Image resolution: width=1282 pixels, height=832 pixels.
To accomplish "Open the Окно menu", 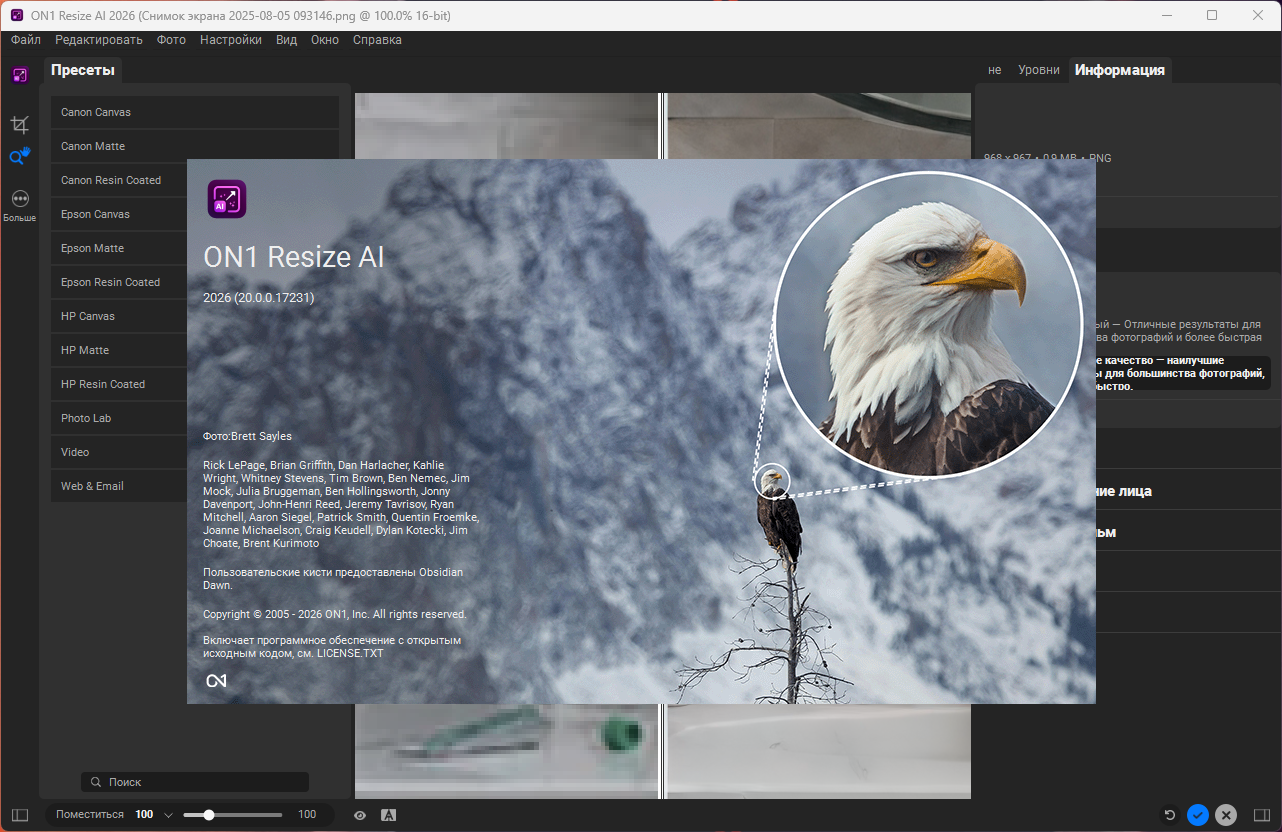I will tap(325, 40).
